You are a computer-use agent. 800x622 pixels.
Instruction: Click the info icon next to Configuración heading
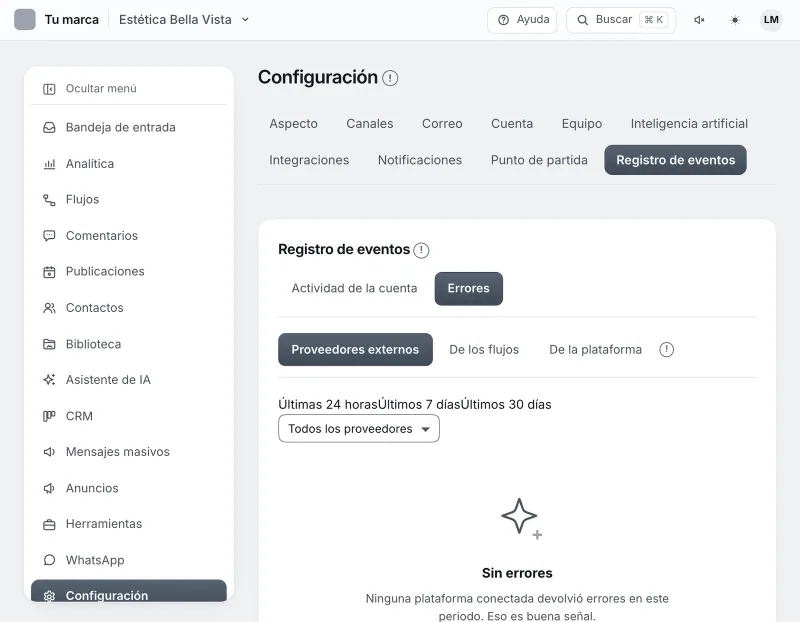pos(390,78)
